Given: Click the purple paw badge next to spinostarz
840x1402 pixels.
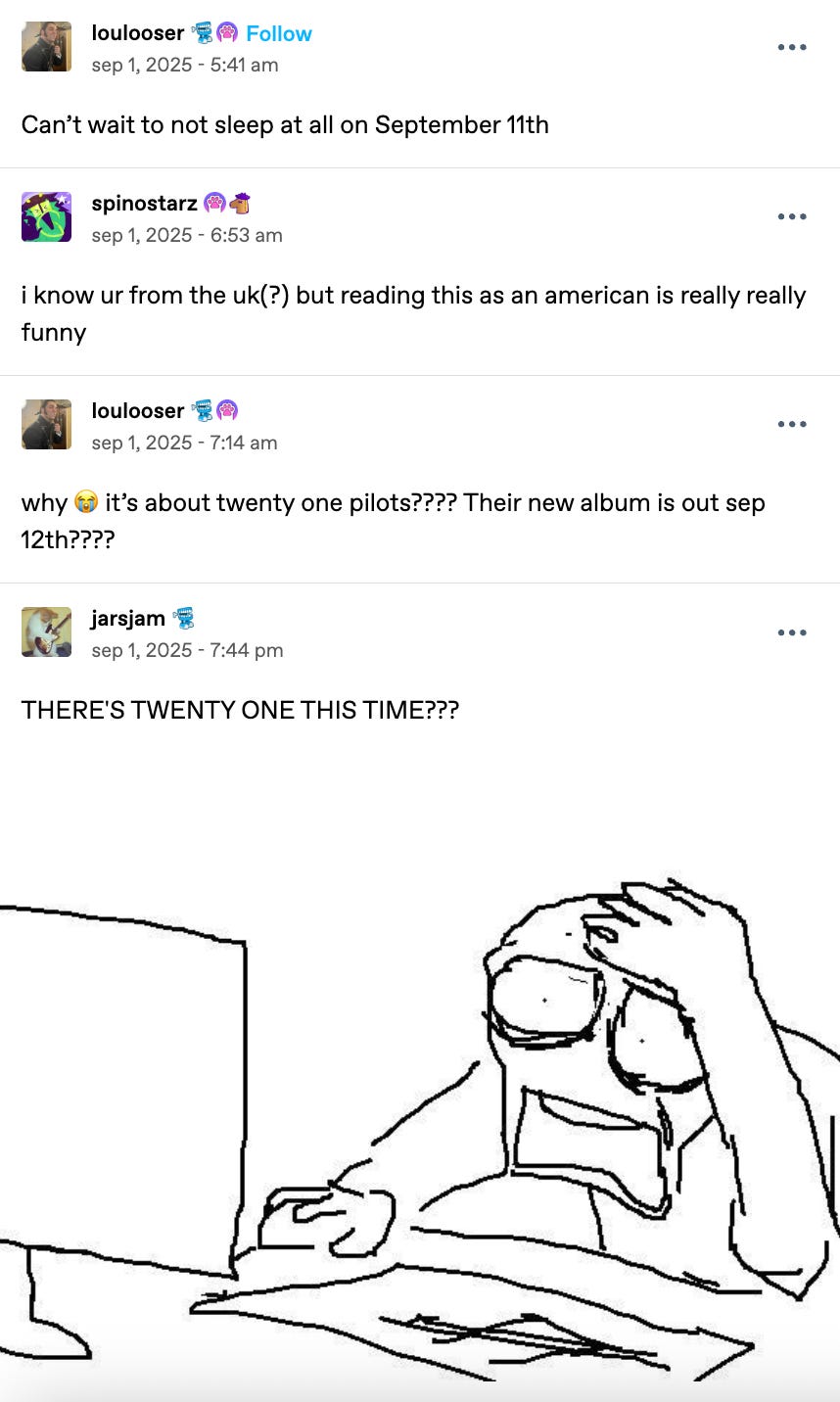Looking at the screenshot, I should point(214,204).
